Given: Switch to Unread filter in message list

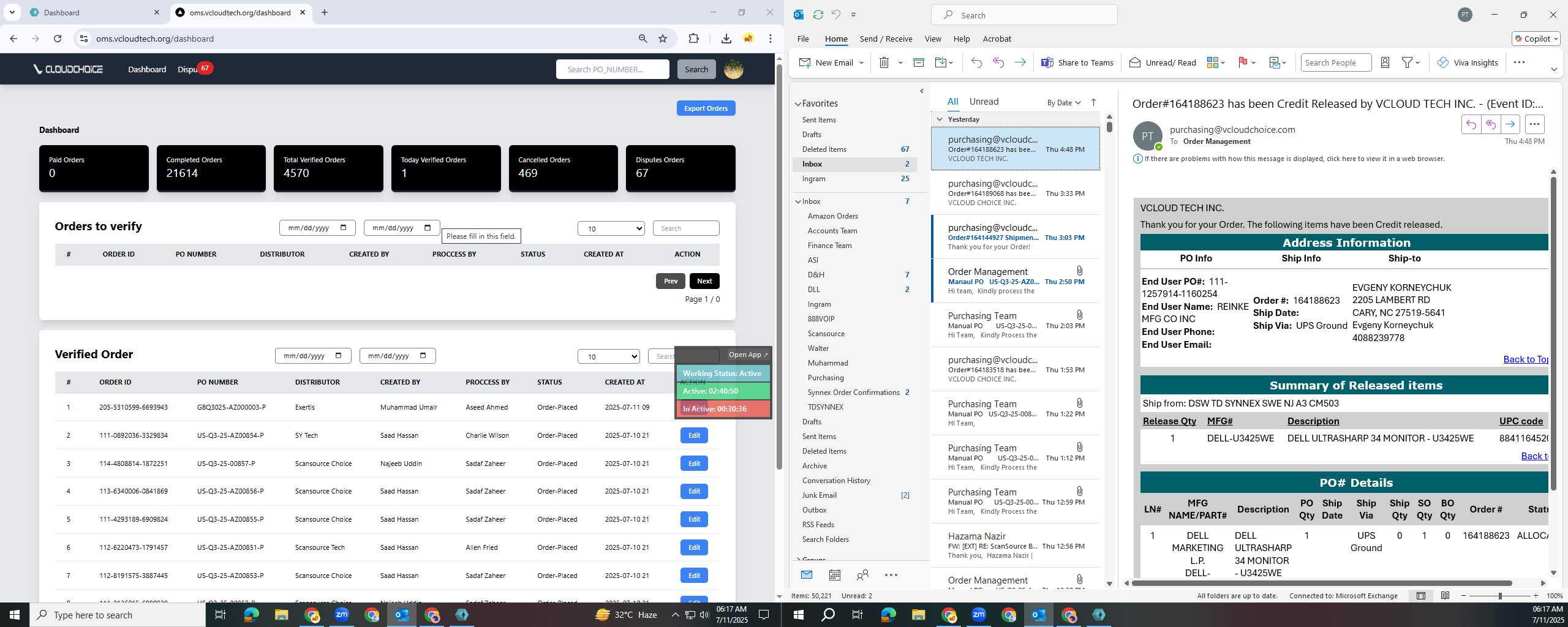Looking at the screenshot, I should click(984, 102).
